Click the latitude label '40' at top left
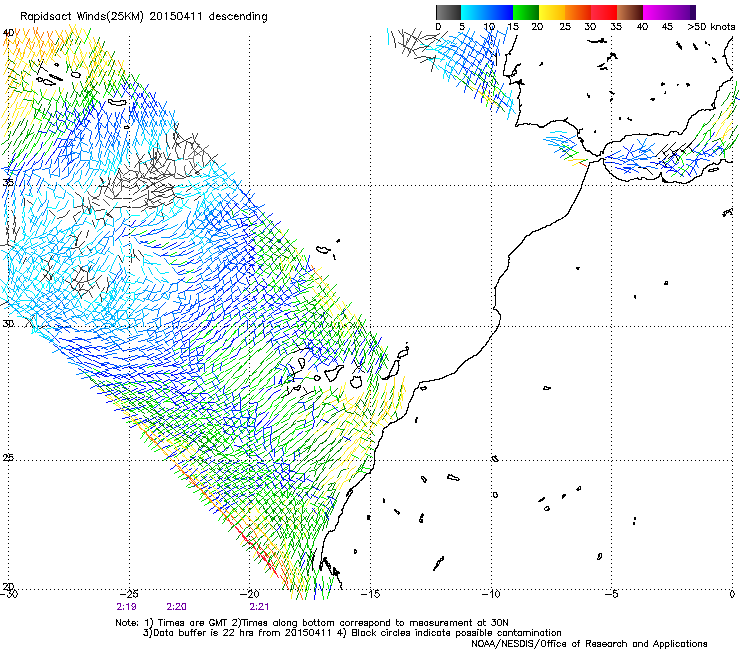 (8, 33)
